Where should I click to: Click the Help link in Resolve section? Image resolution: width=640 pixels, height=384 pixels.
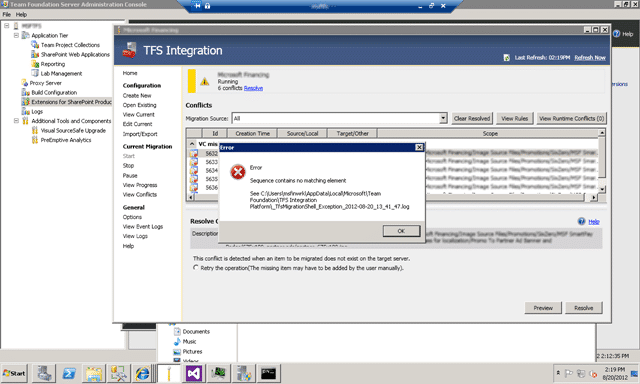[594, 222]
